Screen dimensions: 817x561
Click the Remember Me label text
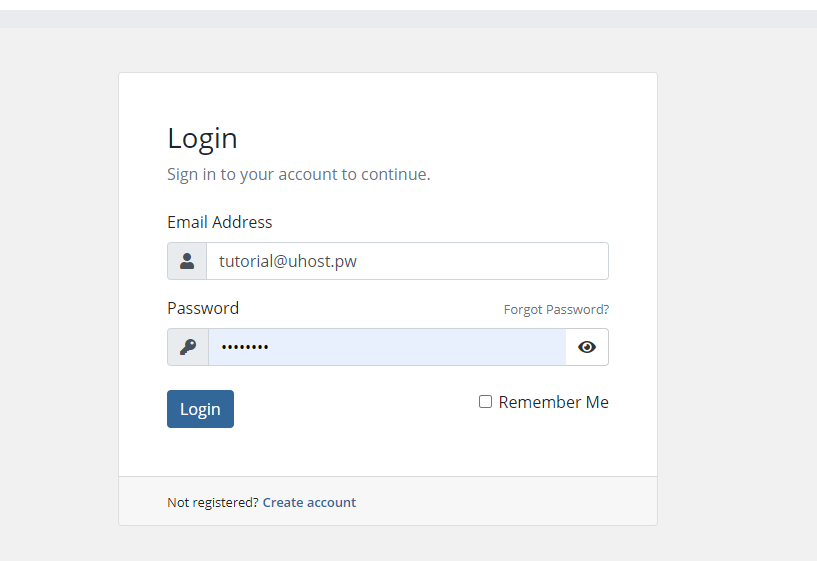pos(553,402)
